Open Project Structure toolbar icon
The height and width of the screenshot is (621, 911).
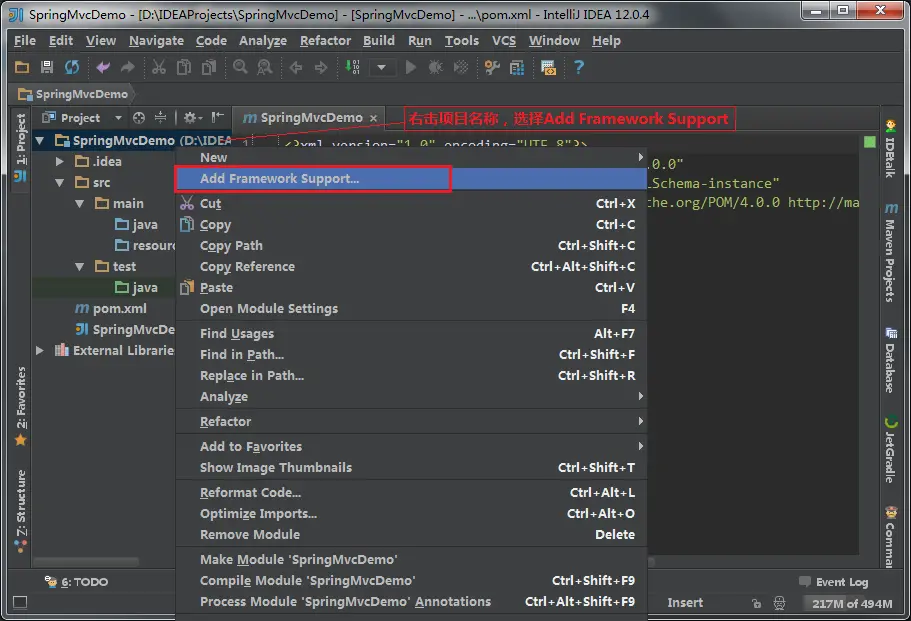[517, 68]
